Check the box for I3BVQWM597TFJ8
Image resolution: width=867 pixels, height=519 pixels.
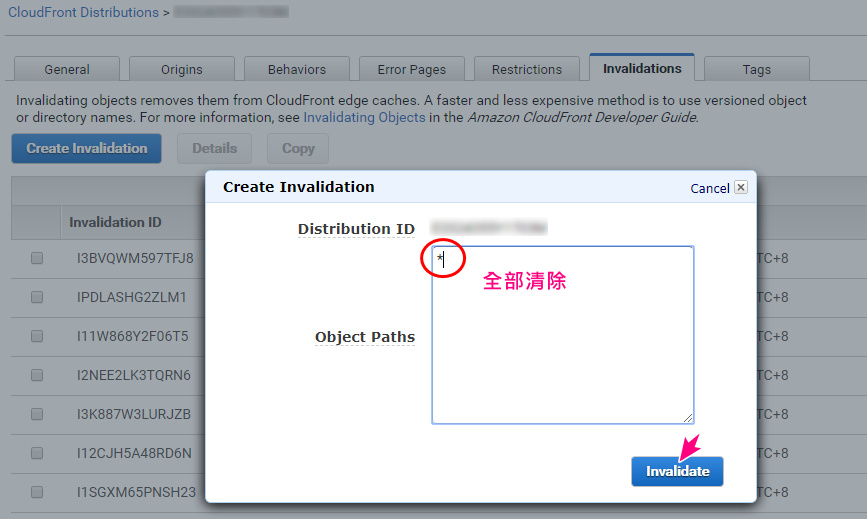(37, 258)
